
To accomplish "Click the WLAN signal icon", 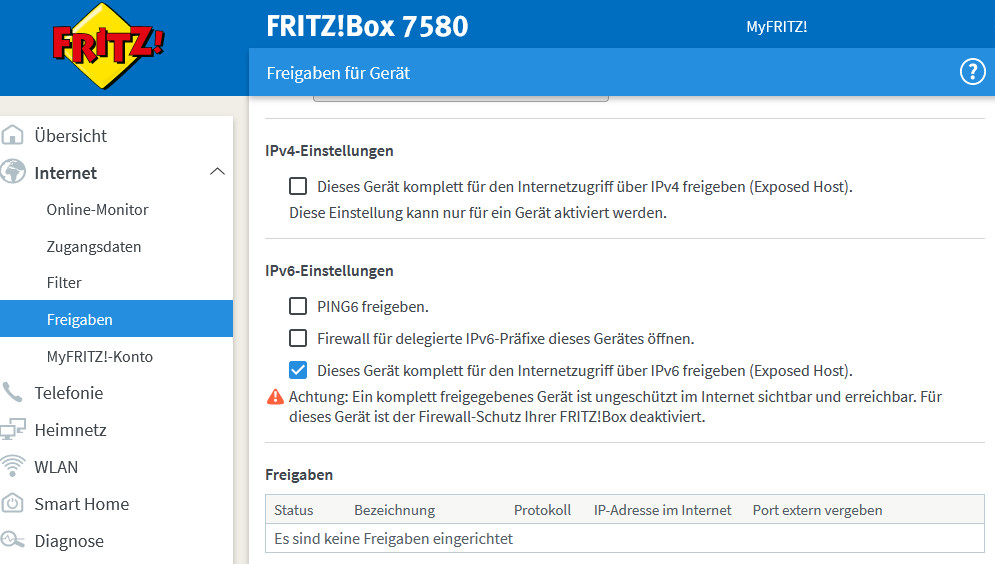I will click(x=13, y=466).
